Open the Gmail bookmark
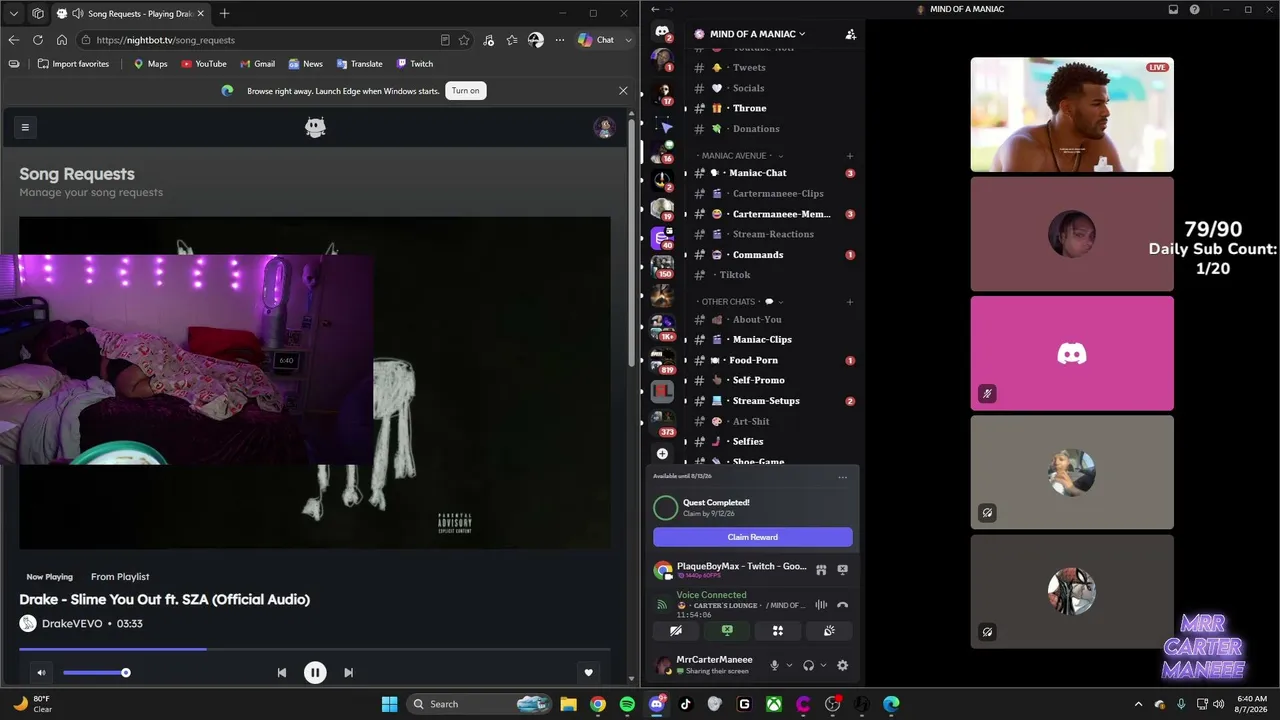Viewport: 1280px width, 720px height. pyautogui.click(x=257, y=64)
